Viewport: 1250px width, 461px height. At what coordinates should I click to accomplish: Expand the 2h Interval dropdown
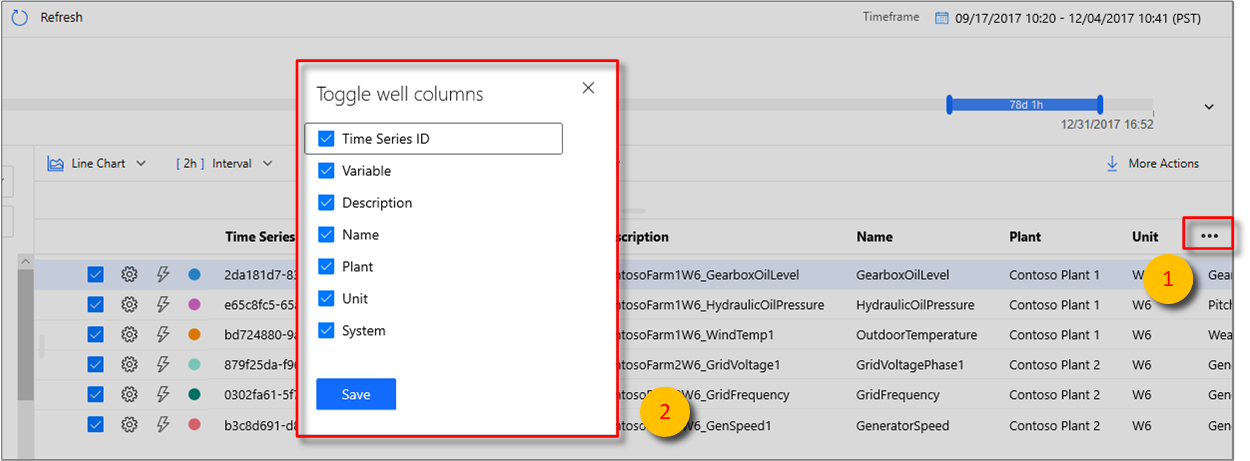pos(268,164)
